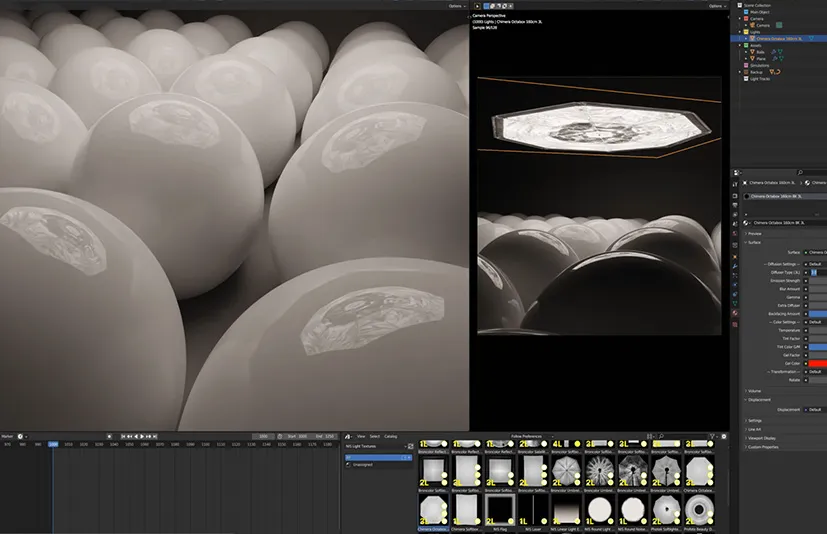827x534 pixels.
Task: Click the auto keying record button
Action: tap(110, 436)
